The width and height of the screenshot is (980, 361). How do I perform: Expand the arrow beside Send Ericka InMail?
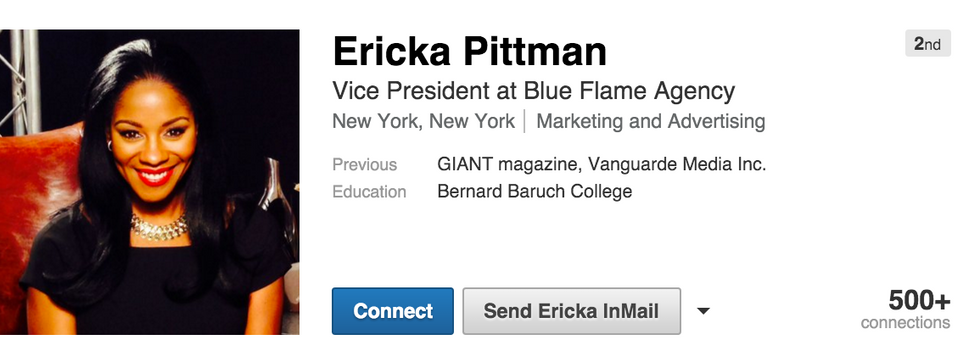tap(703, 310)
